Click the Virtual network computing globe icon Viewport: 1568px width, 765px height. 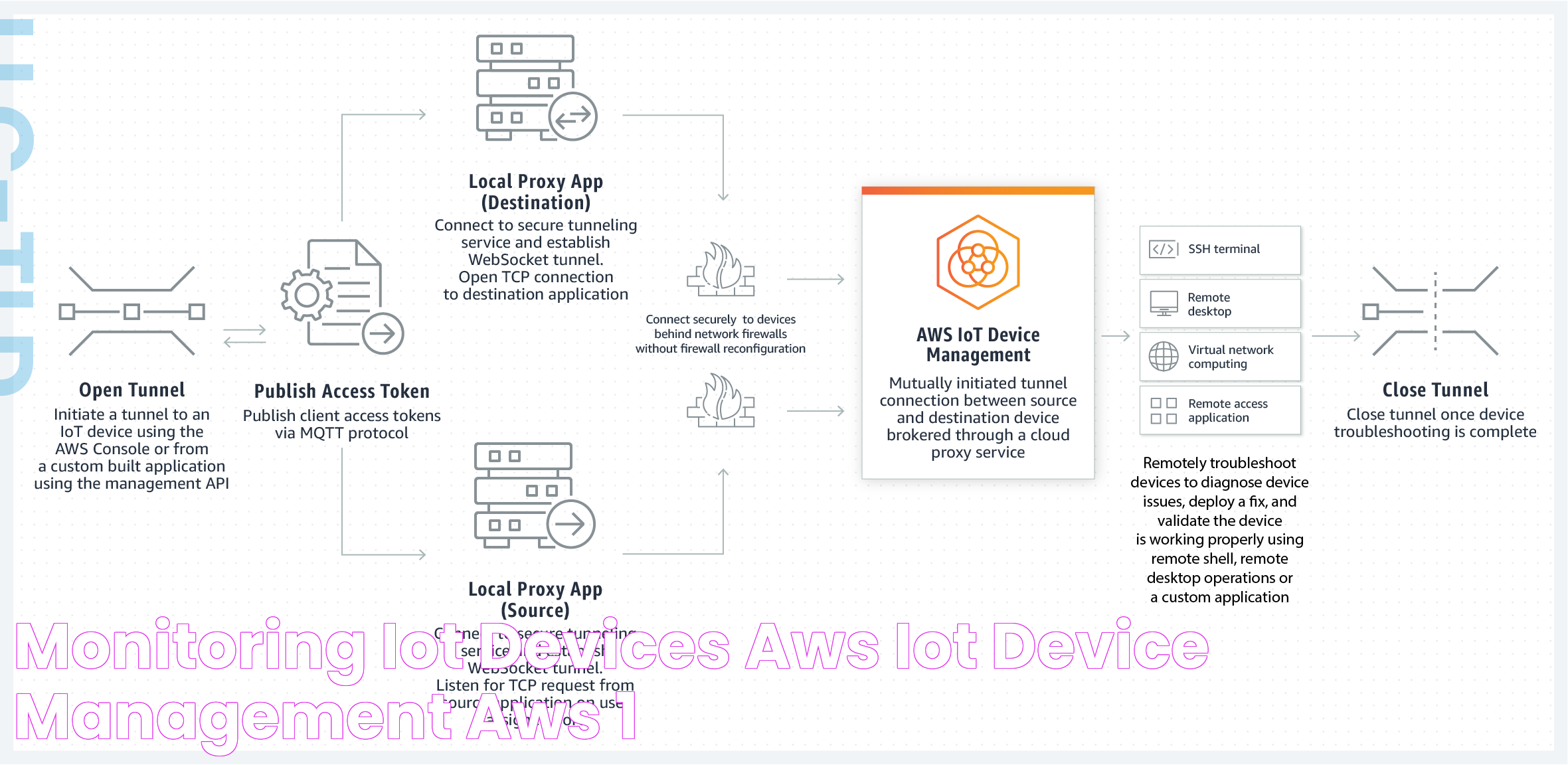click(1164, 357)
